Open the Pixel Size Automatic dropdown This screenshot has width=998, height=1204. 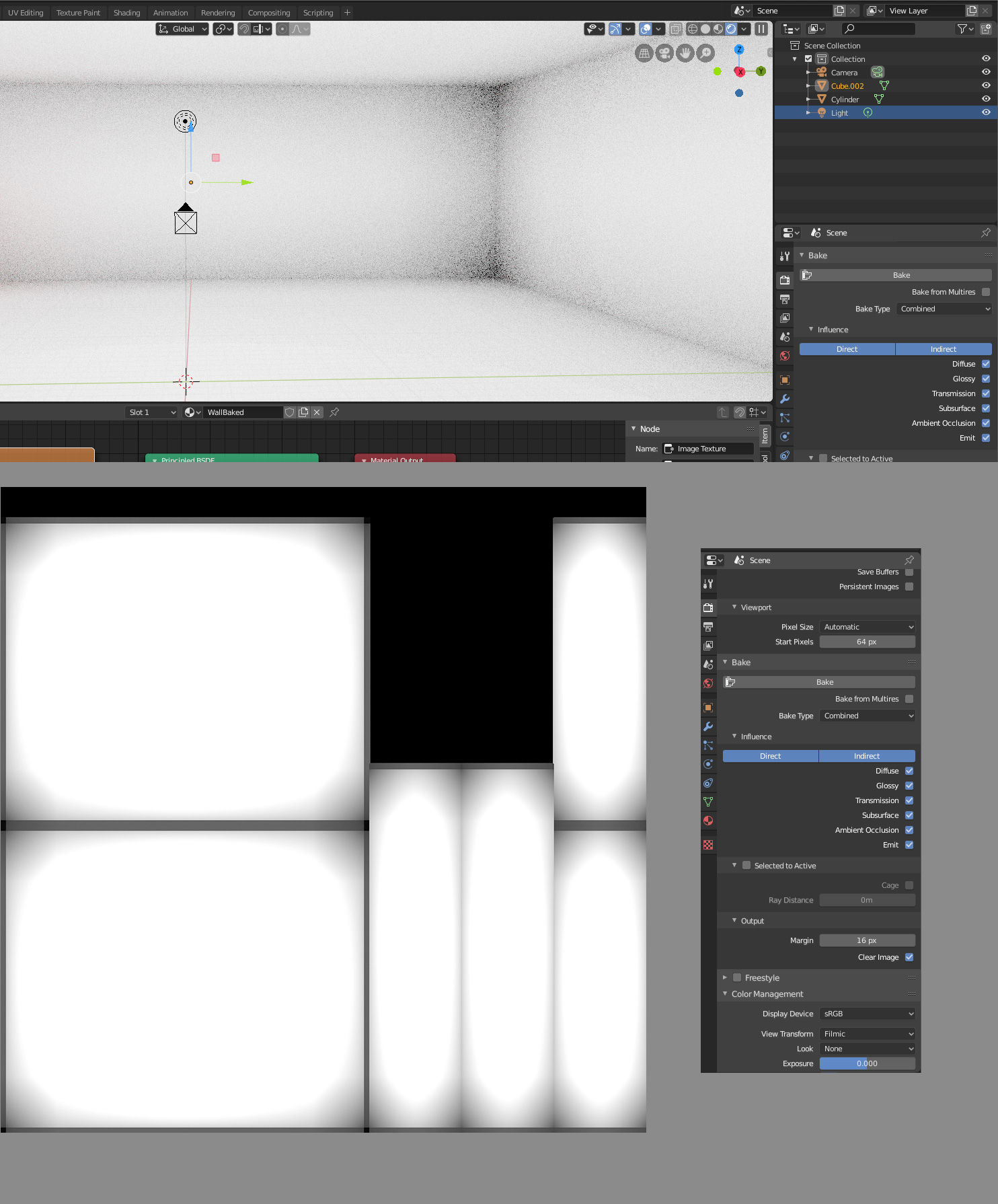click(x=868, y=627)
